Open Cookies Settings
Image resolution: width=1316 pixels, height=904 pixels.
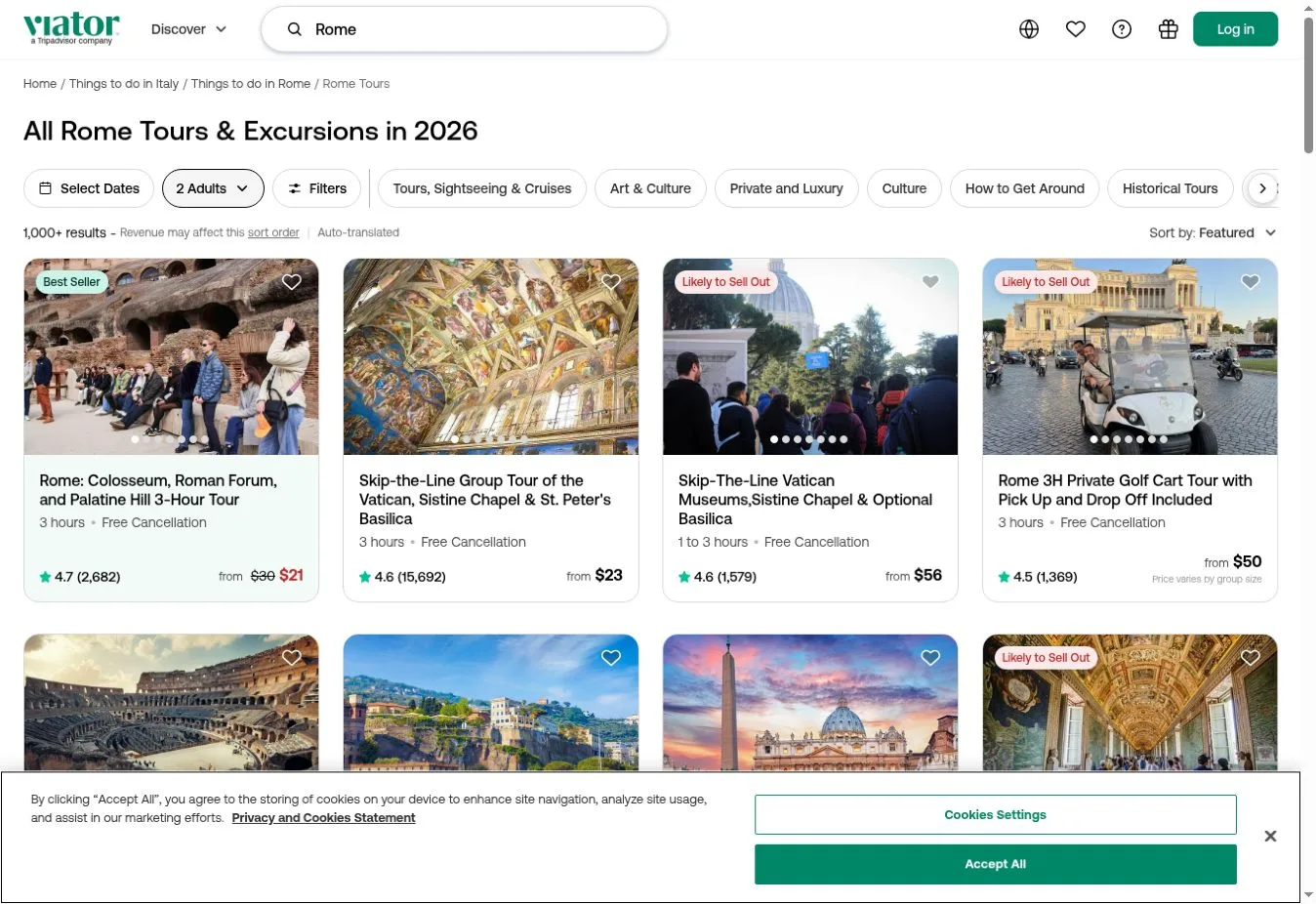tap(995, 814)
